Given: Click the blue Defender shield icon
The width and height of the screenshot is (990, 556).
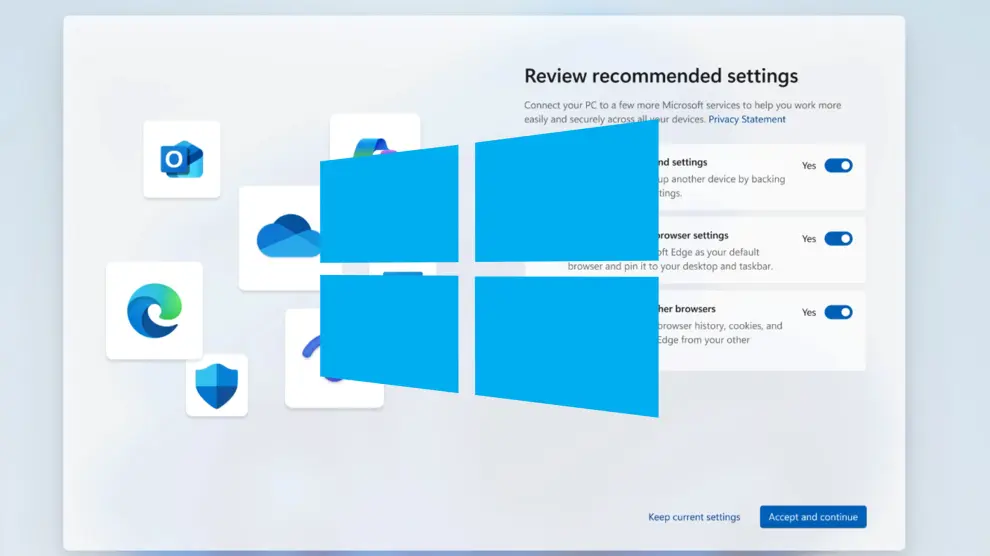Looking at the screenshot, I should pos(216,385).
